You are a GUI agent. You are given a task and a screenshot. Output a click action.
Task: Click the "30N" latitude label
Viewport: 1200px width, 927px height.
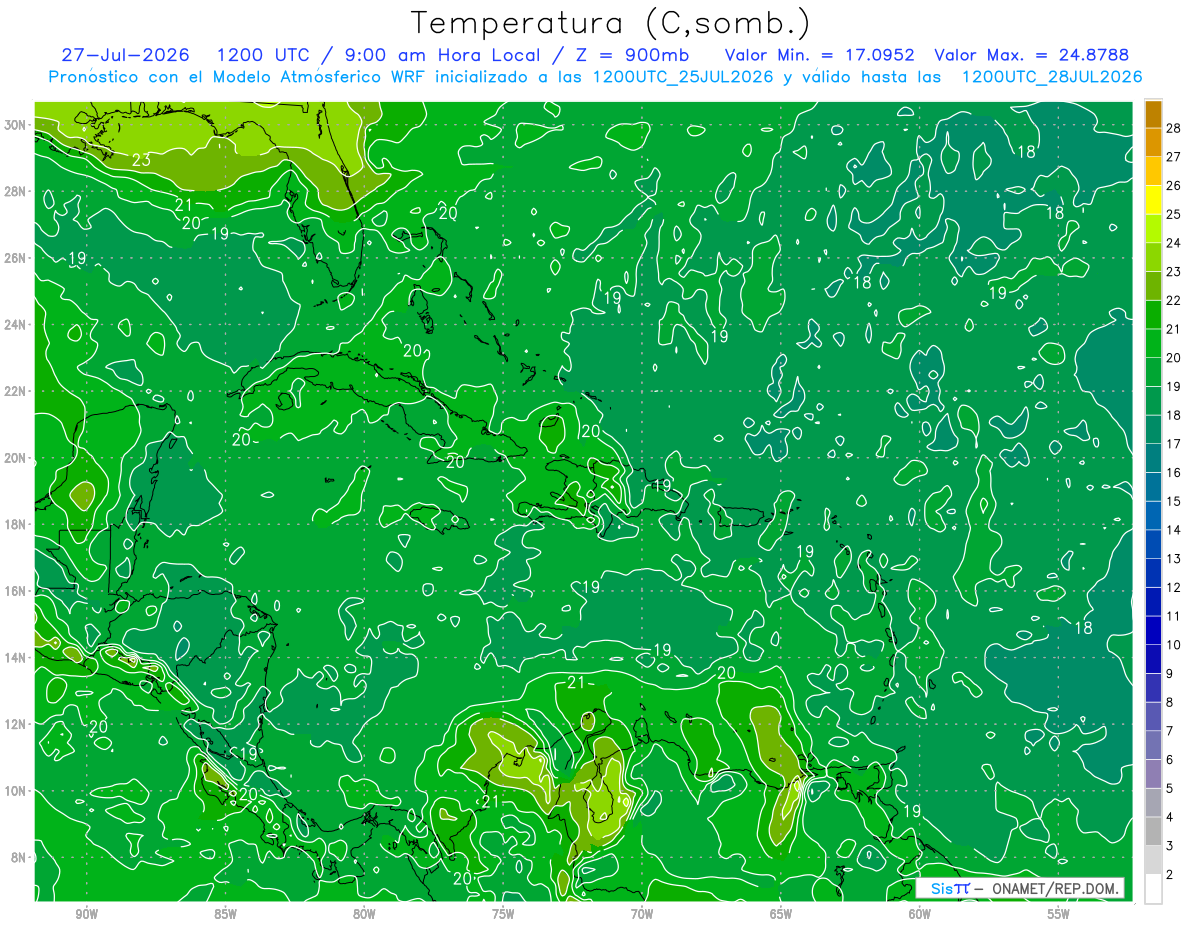15,125
